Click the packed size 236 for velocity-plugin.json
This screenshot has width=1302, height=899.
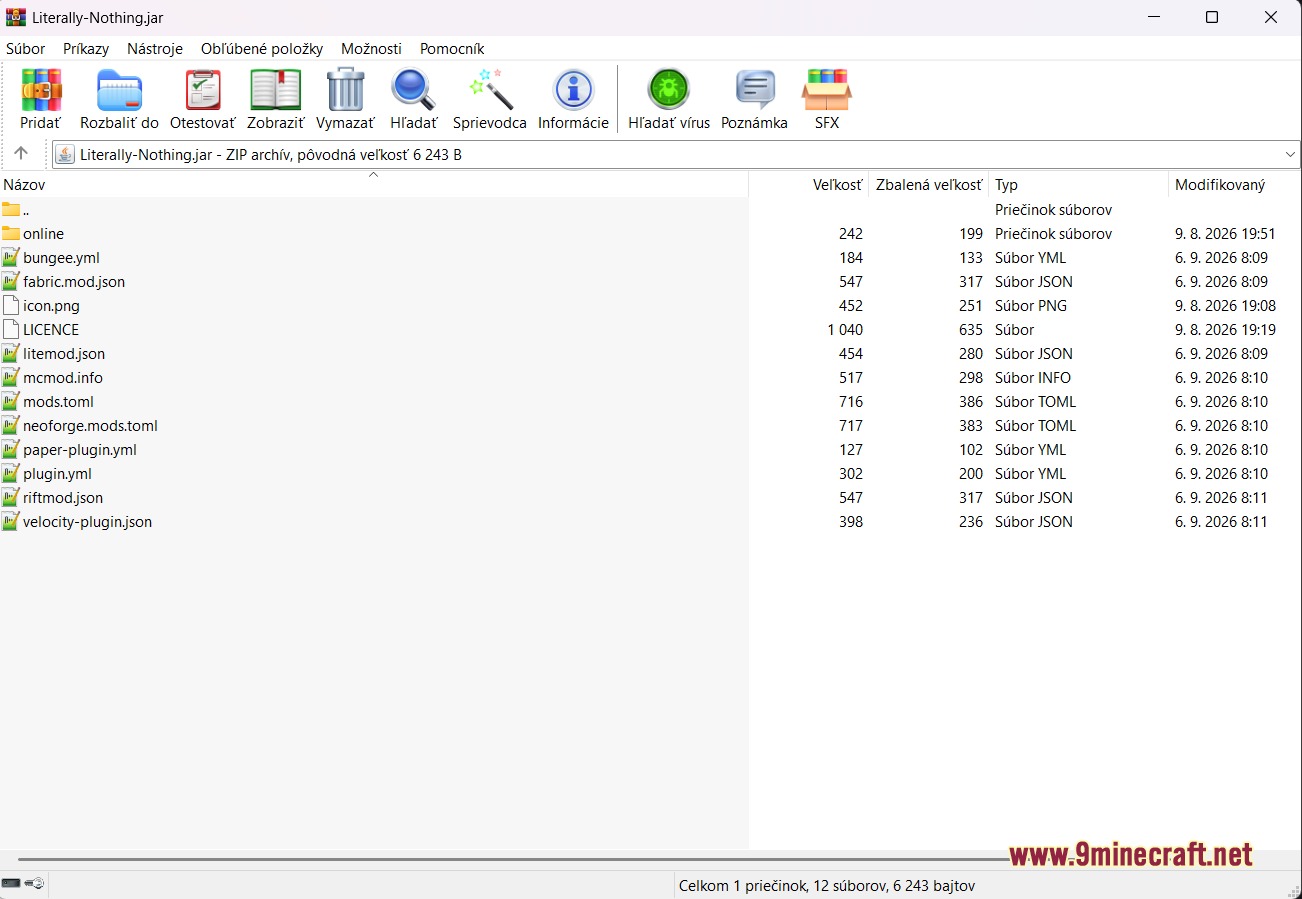click(x=971, y=522)
